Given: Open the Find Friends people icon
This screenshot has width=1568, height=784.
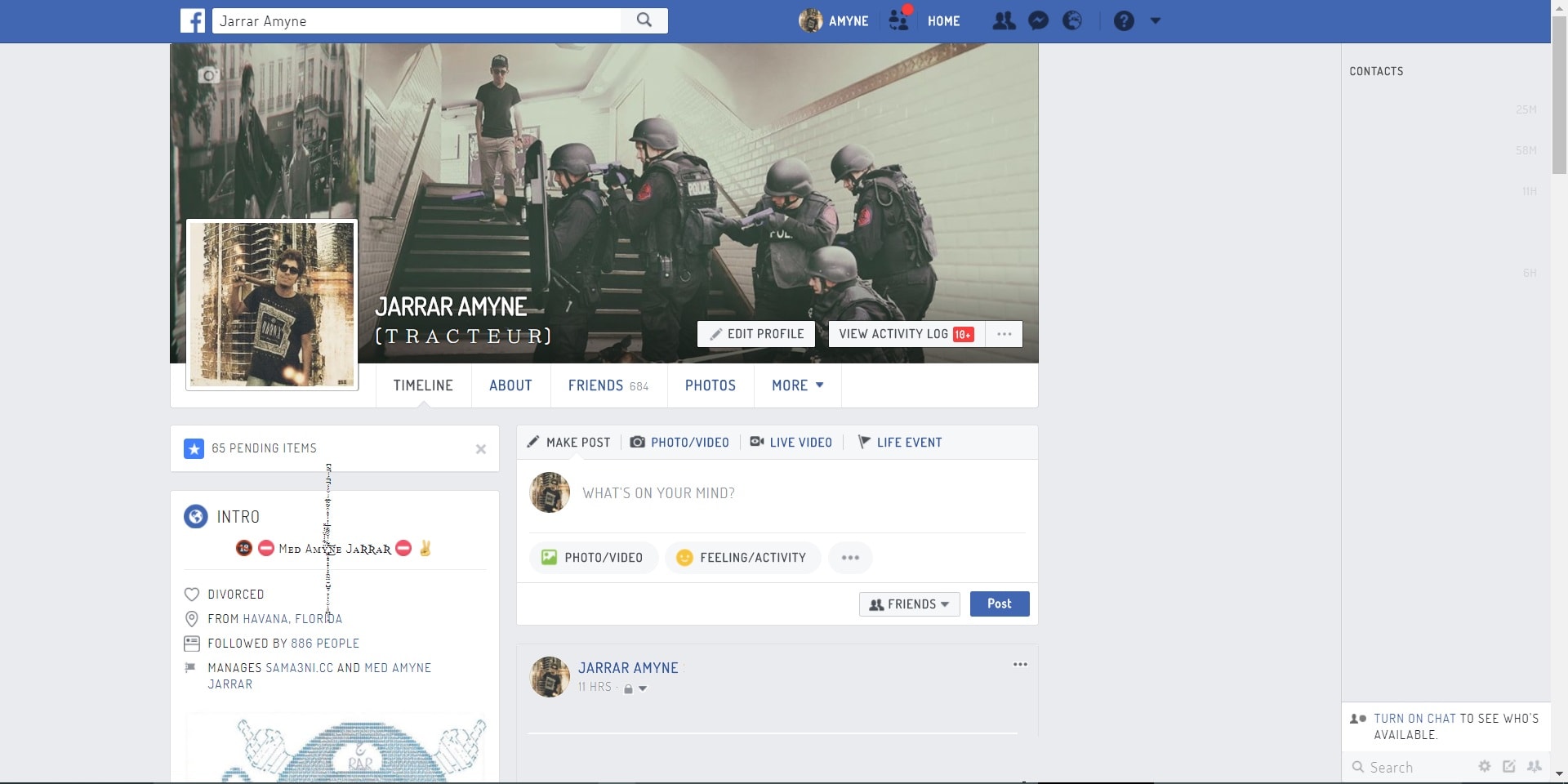Looking at the screenshot, I should coord(1004,20).
